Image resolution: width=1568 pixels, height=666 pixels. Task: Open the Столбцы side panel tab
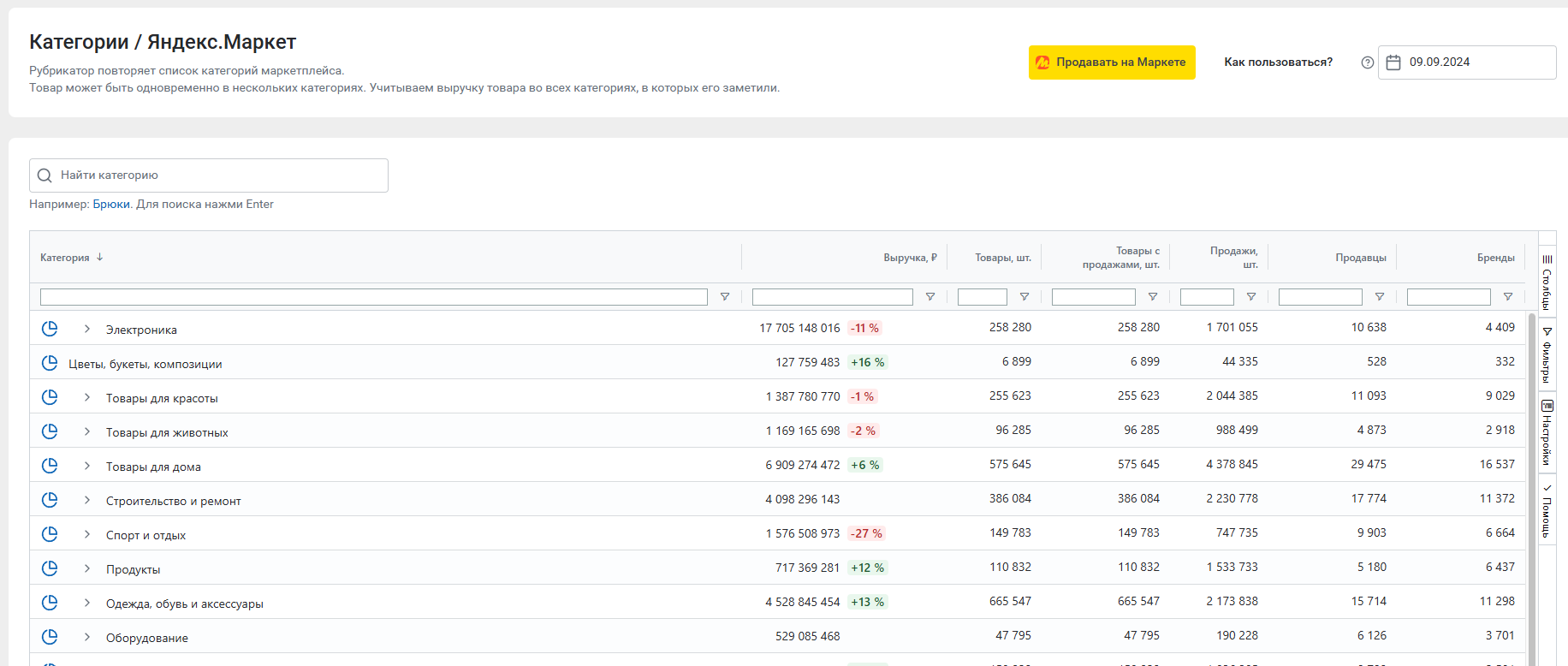1547,282
